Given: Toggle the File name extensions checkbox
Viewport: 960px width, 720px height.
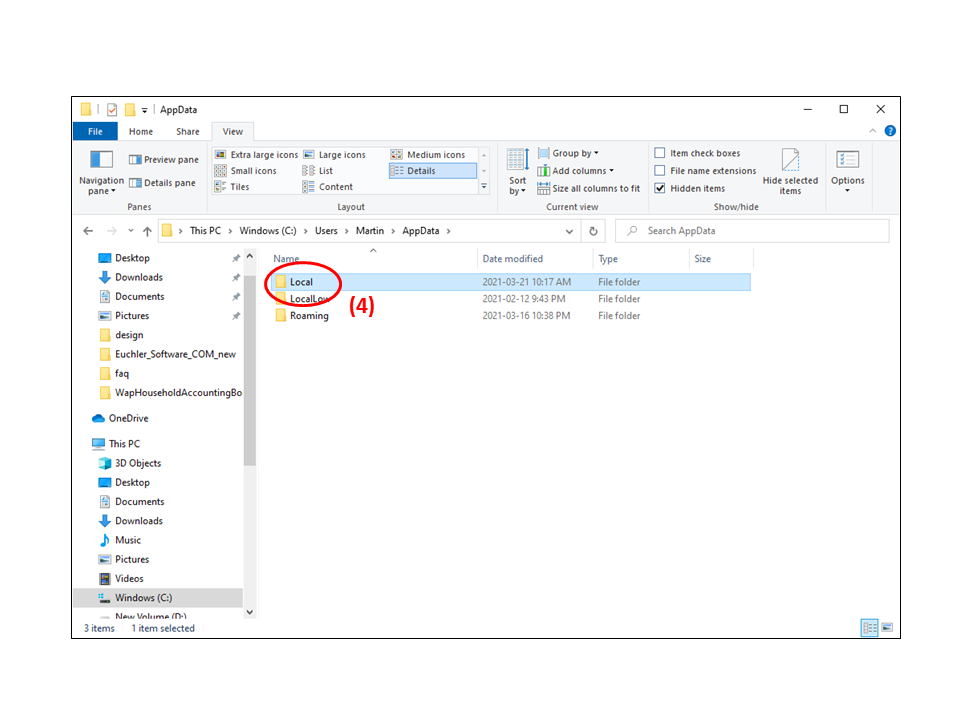Looking at the screenshot, I should pos(660,171).
